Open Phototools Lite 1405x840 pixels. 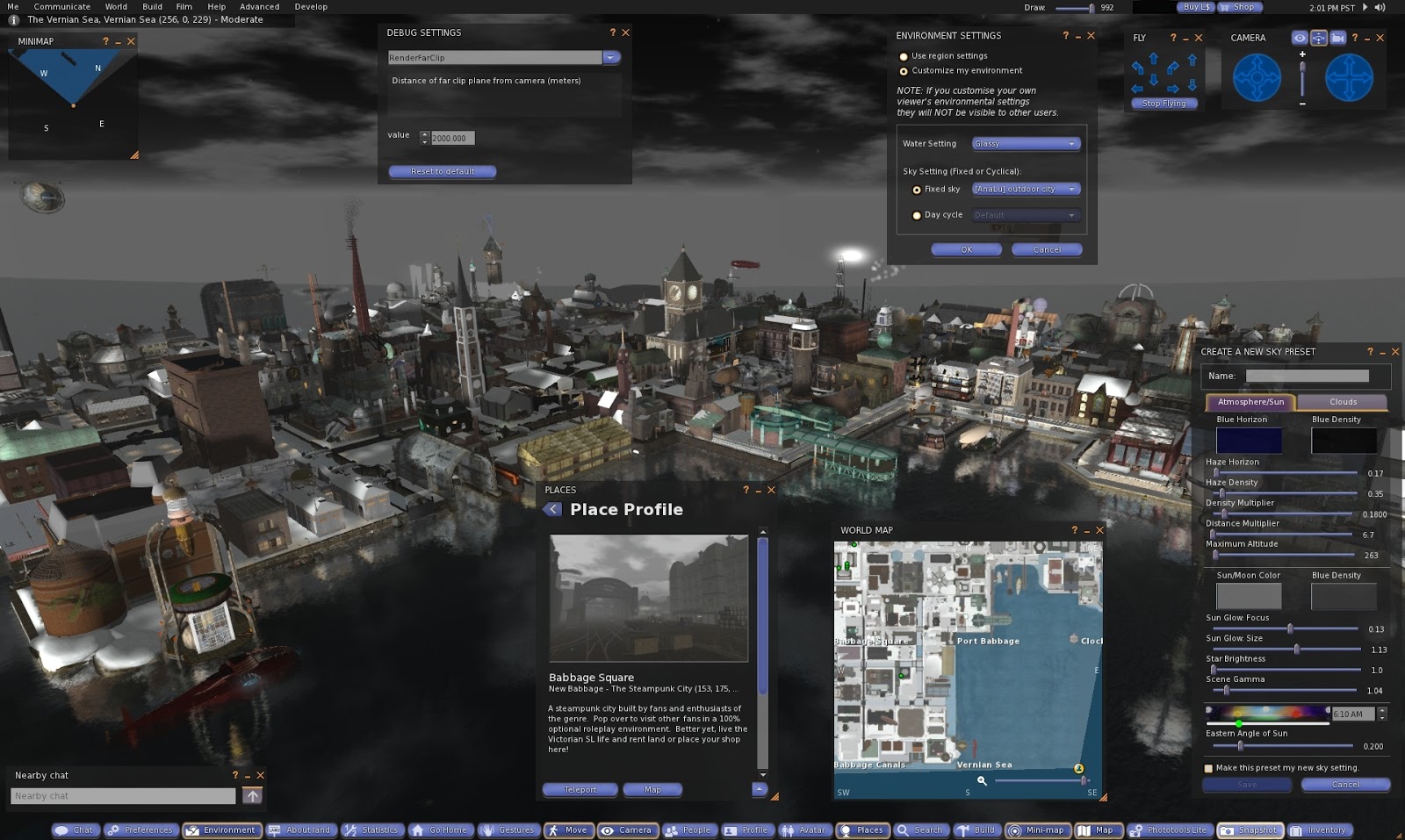click(1167, 829)
